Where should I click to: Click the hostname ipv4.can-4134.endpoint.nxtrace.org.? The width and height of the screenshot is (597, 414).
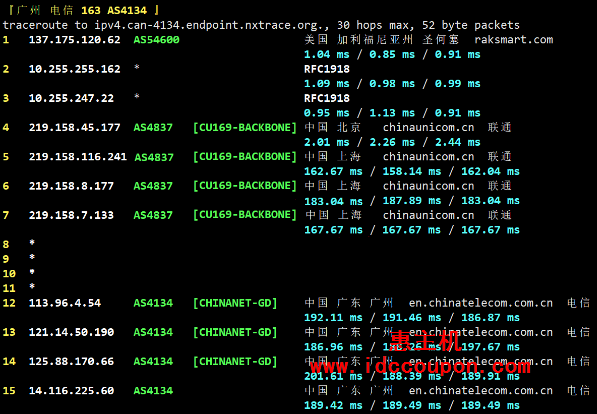[x=209, y=26]
